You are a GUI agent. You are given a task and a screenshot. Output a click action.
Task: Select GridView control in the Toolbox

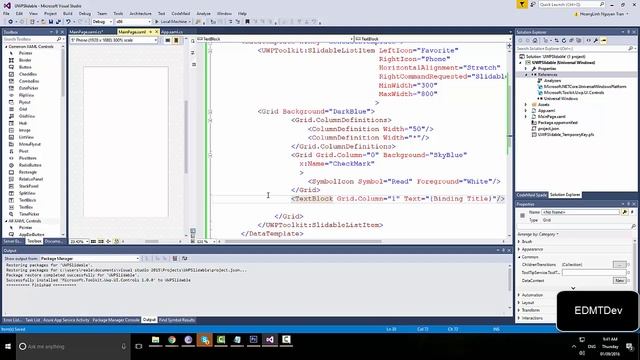tap(27, 116)
